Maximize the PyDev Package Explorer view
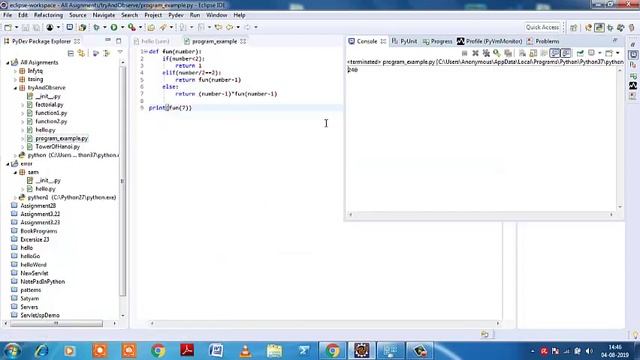Screen dimensions: 640x360 [118, 41]
